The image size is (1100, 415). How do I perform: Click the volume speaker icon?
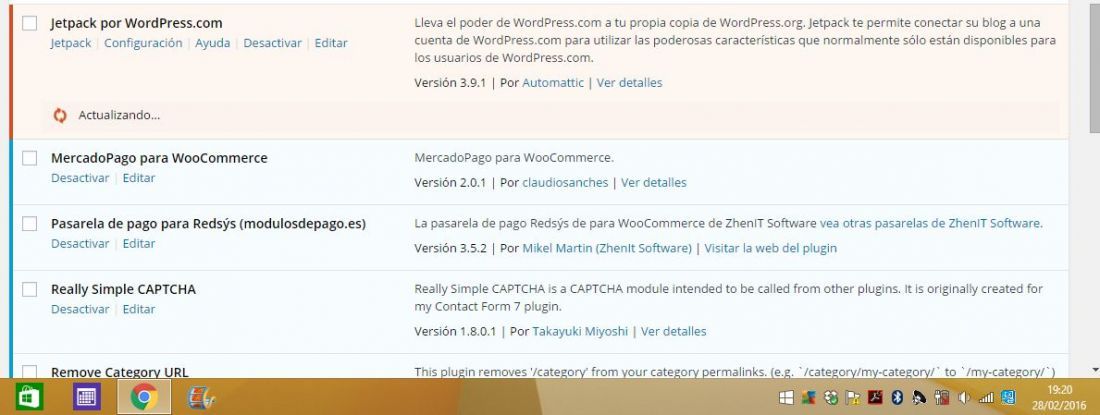click(963, 397)
